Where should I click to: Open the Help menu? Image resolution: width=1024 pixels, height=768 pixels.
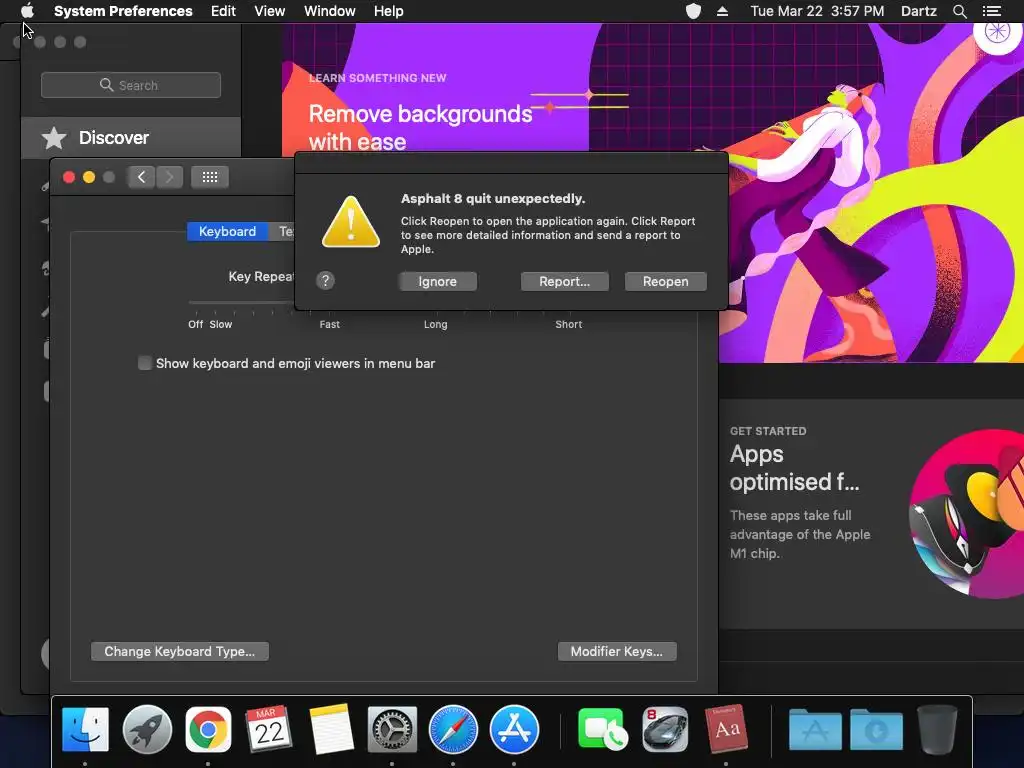[388, 11]
